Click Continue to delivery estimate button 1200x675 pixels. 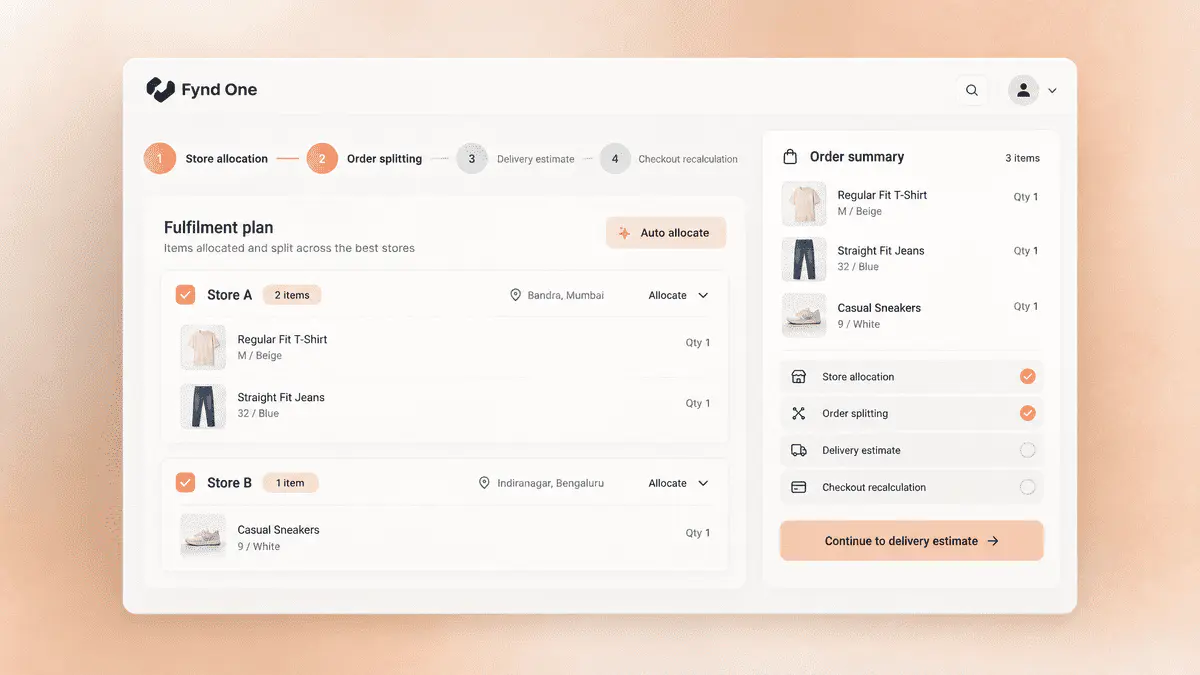912,541
